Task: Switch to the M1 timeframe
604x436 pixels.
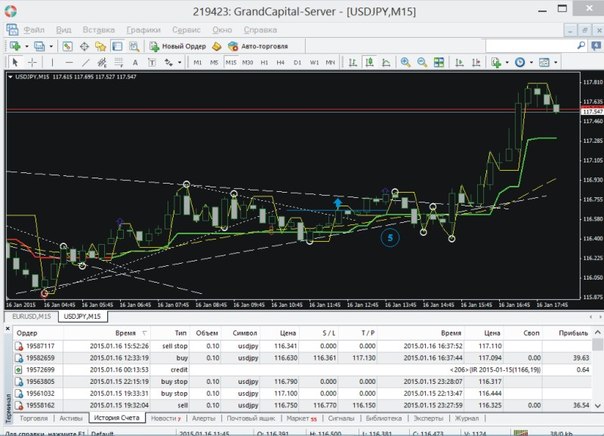Action: pos(198,62)
